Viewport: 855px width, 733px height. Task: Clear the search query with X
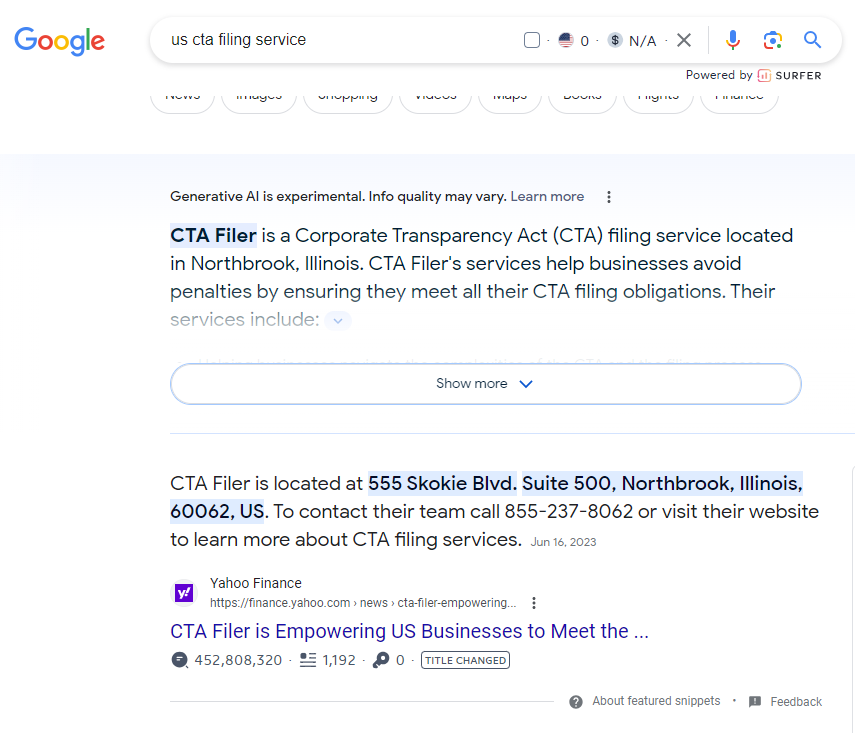684,40
